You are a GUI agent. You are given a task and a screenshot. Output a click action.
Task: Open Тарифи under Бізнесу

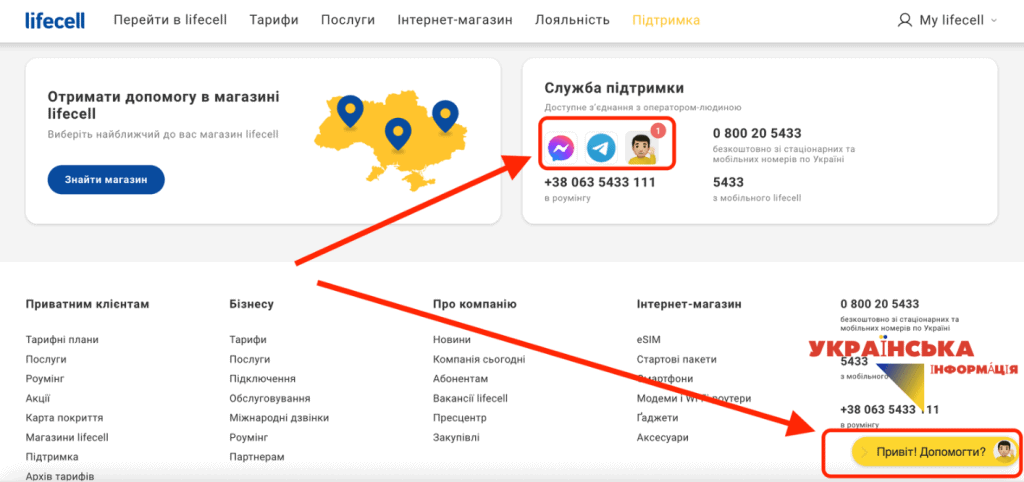point(248,340)
